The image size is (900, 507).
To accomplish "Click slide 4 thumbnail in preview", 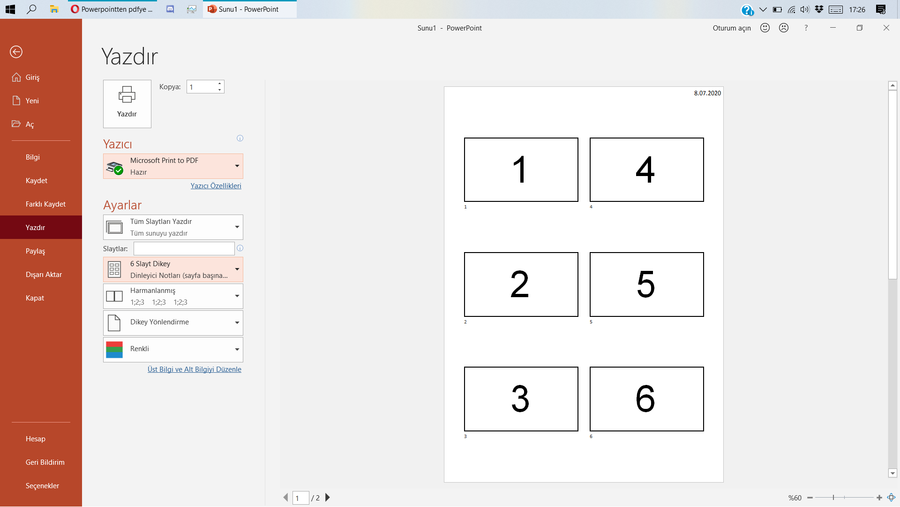I will click(x=647, y=169).
